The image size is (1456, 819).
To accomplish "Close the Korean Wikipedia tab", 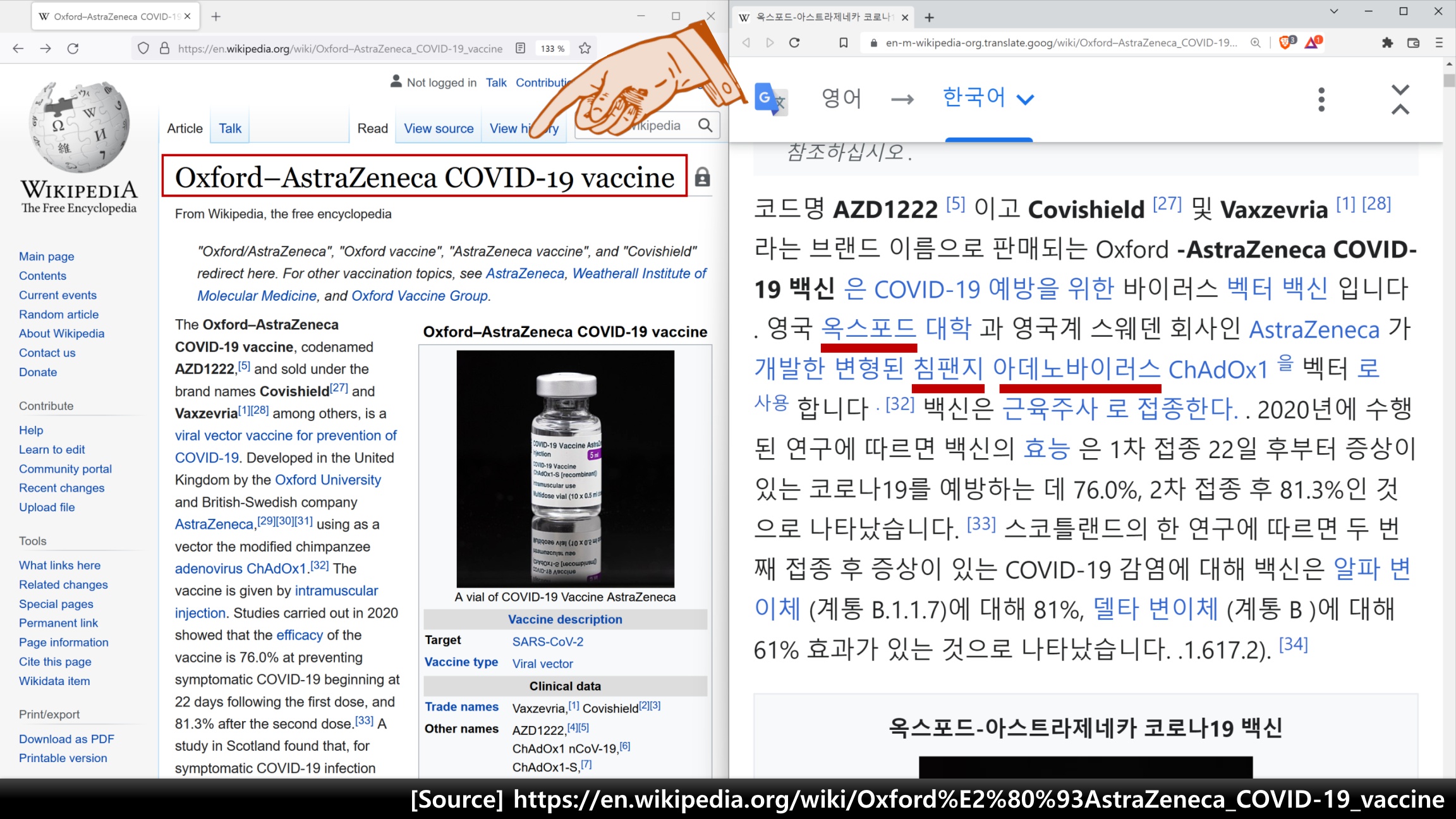I will 904,18.
